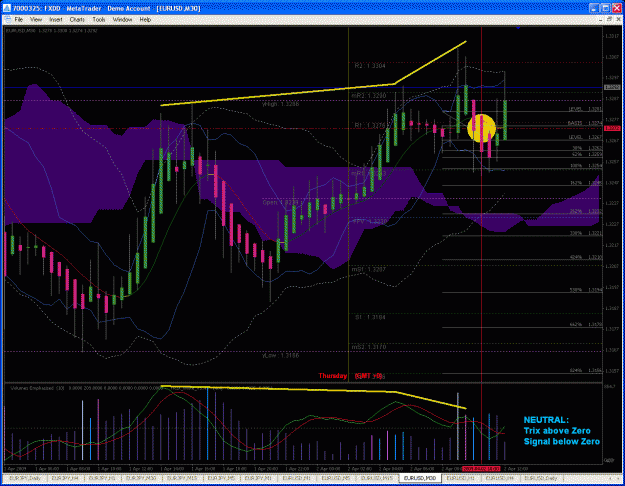Open the Insert menu
Image resolution: width=625 pixels, height=486 pixels.
point(55,20)
